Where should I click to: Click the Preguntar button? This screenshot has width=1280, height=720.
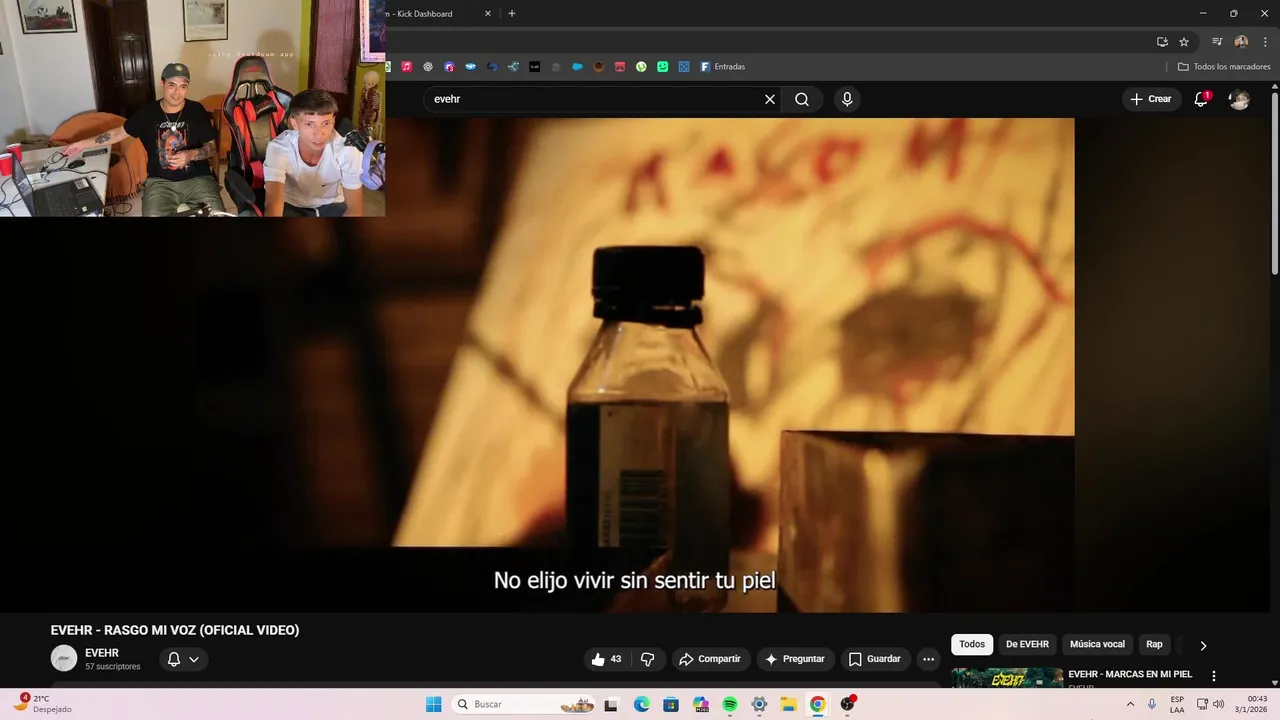[795, 659]
